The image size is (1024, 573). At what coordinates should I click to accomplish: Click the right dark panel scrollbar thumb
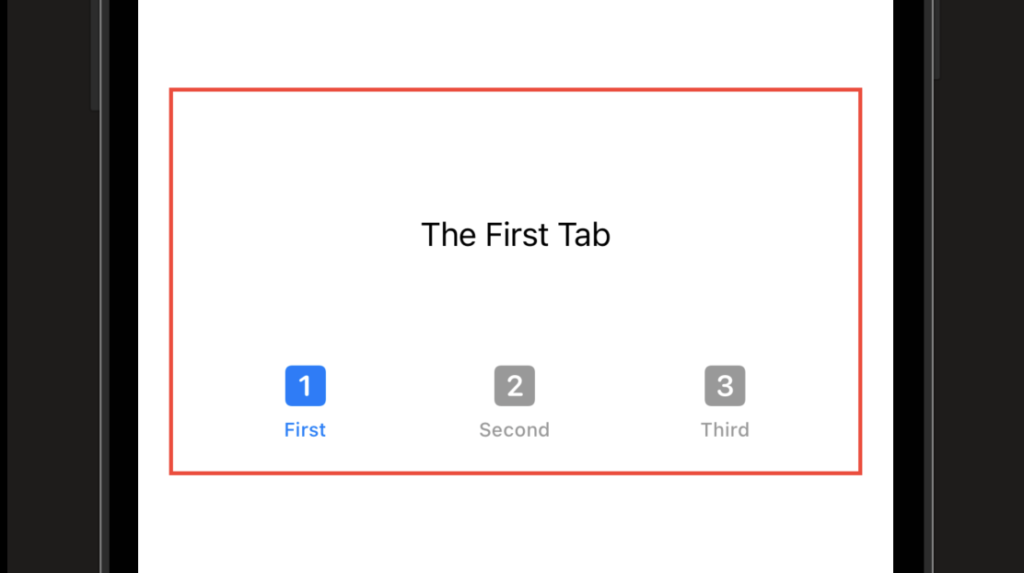[x=936, y=39]
